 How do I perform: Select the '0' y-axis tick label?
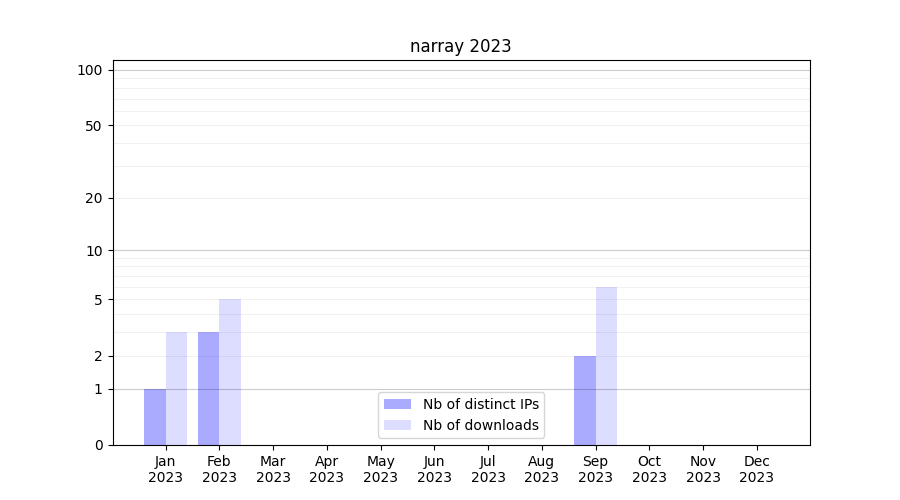(98, 445)
